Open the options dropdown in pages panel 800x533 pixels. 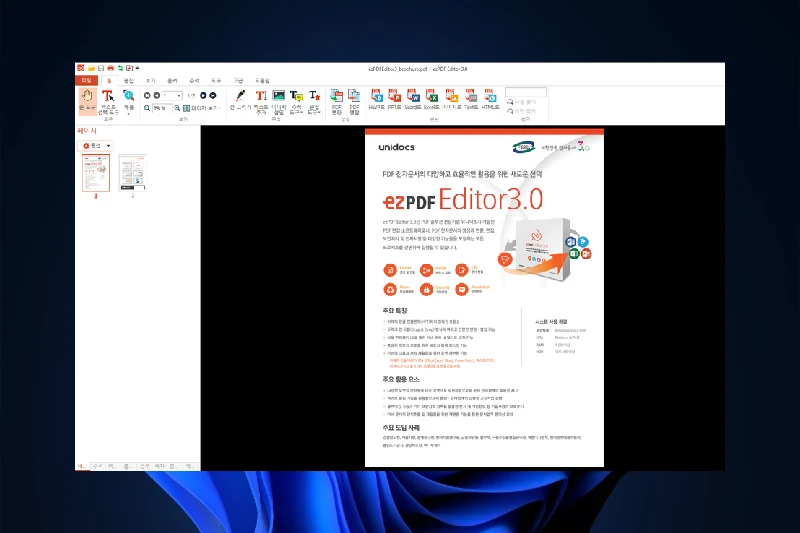click(96, 146)
